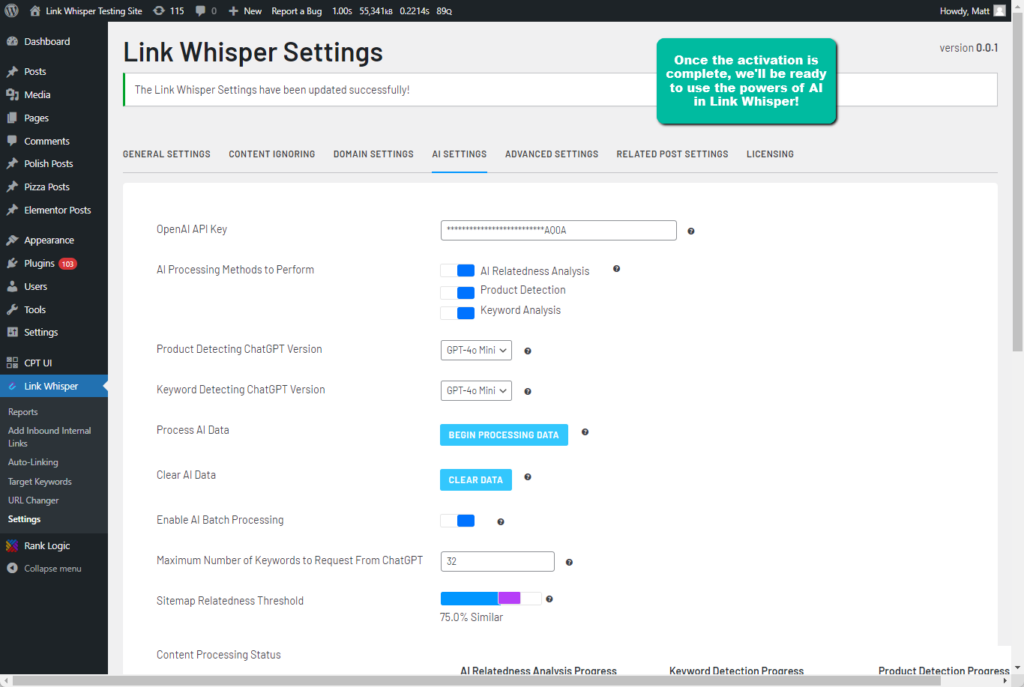Click the Clear Data button
Screen dimensions: 1024x687
tap(475, 480)
